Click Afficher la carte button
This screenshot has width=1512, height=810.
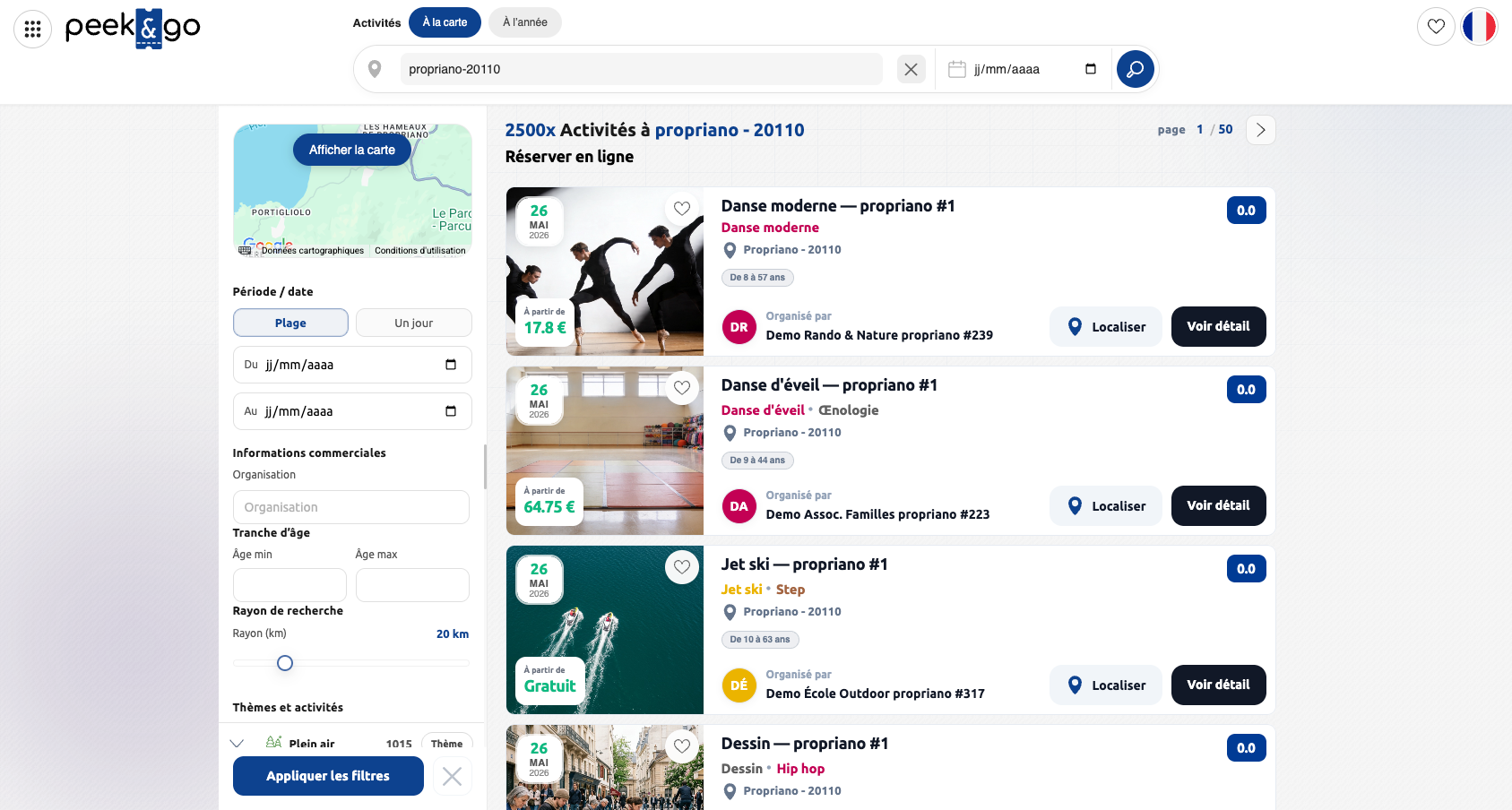[x=352, y=150]
